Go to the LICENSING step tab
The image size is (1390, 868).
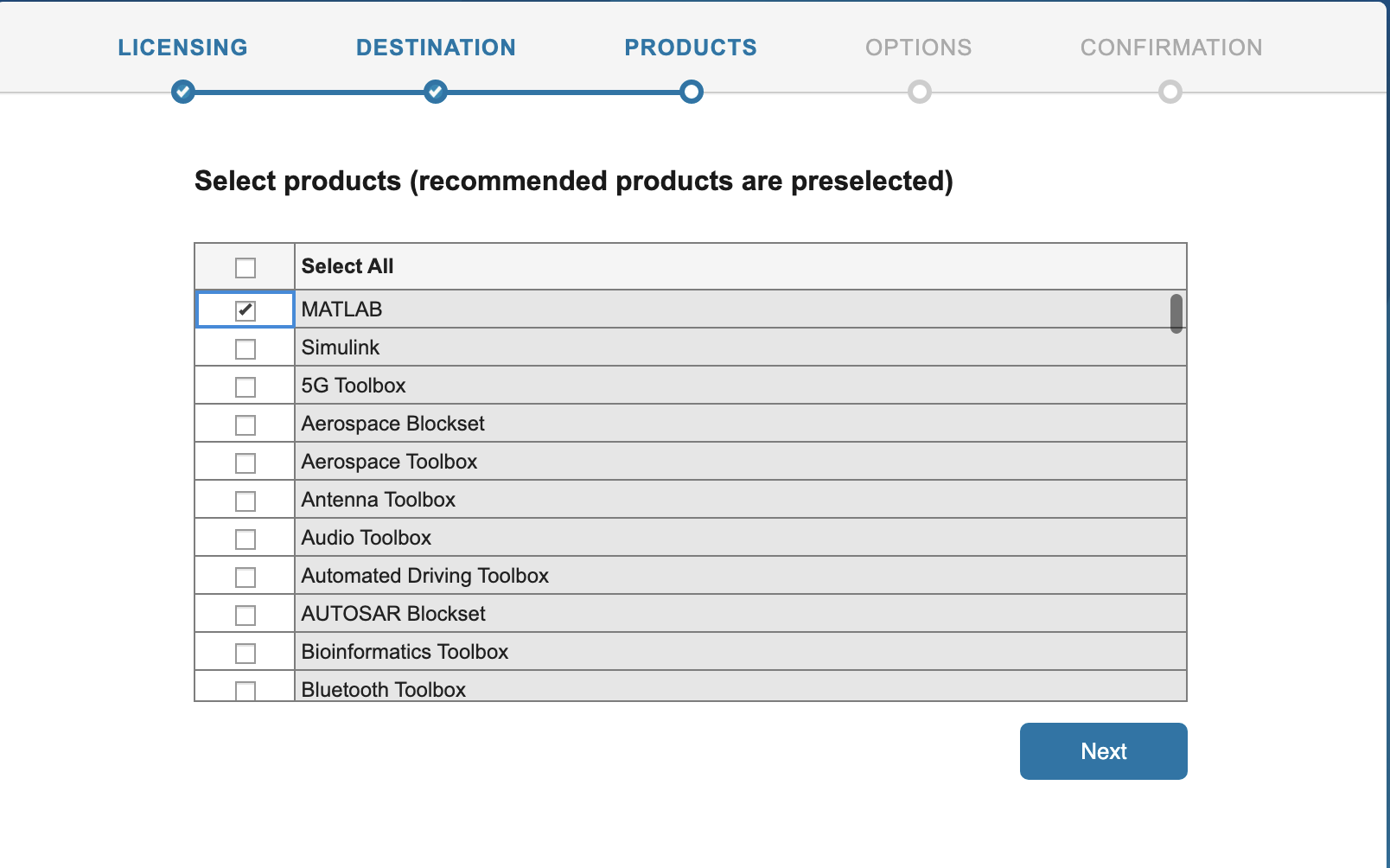point(182,48)
